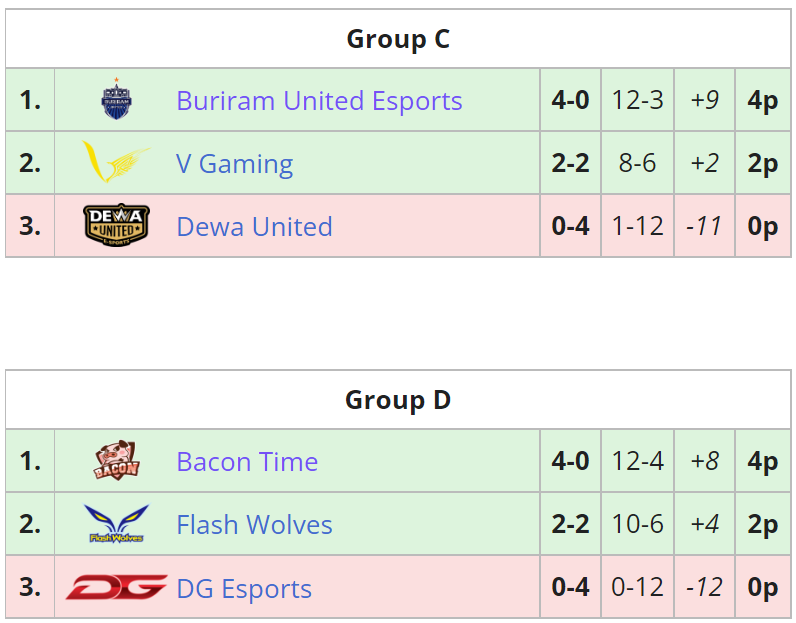Click the Group C table header
The width and height of the screenshot is (796, 623).
click(x=398, y=39)
